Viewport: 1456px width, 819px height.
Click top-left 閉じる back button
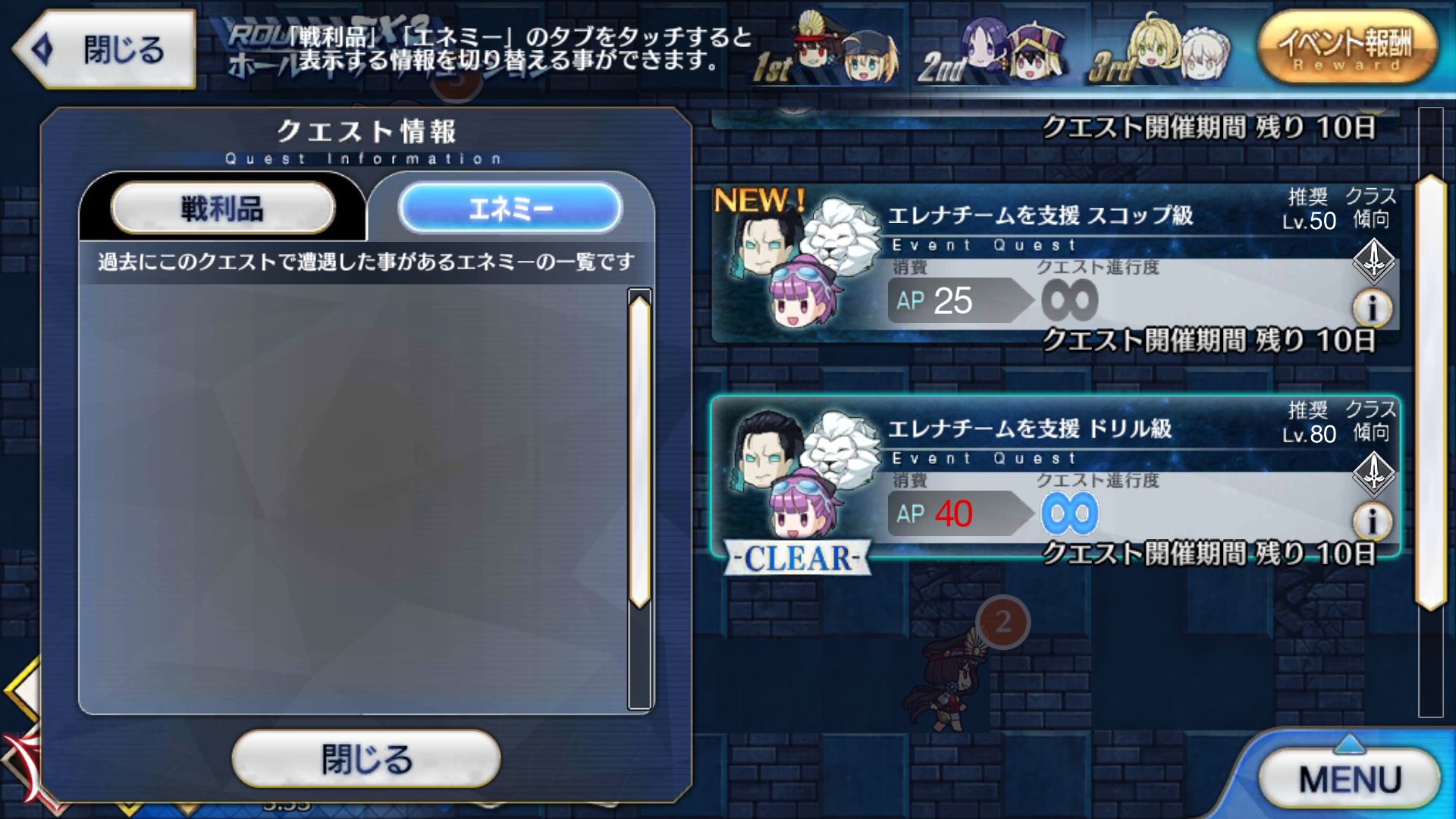[105, 49]
